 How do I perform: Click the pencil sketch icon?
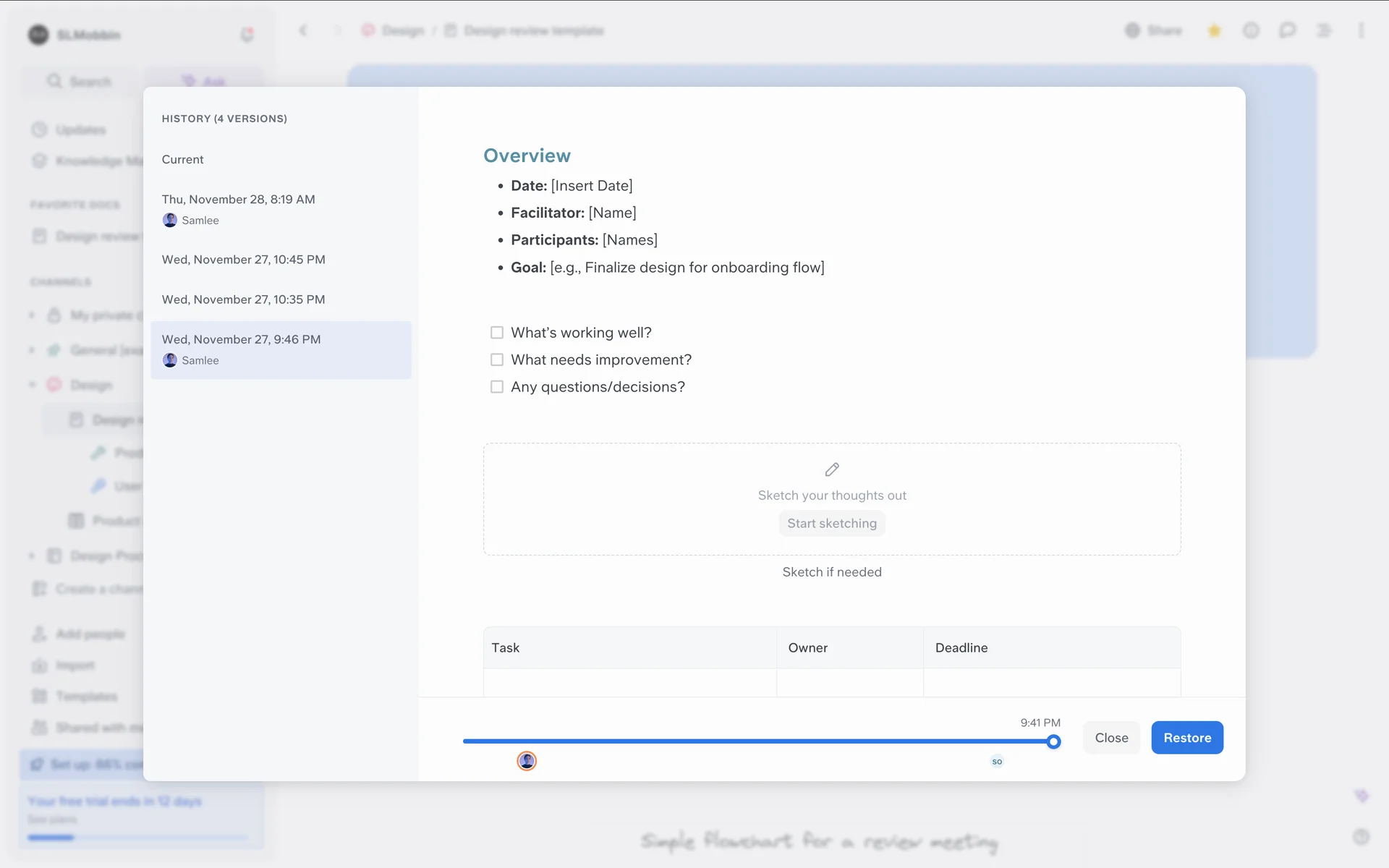[x=832, y=469]
